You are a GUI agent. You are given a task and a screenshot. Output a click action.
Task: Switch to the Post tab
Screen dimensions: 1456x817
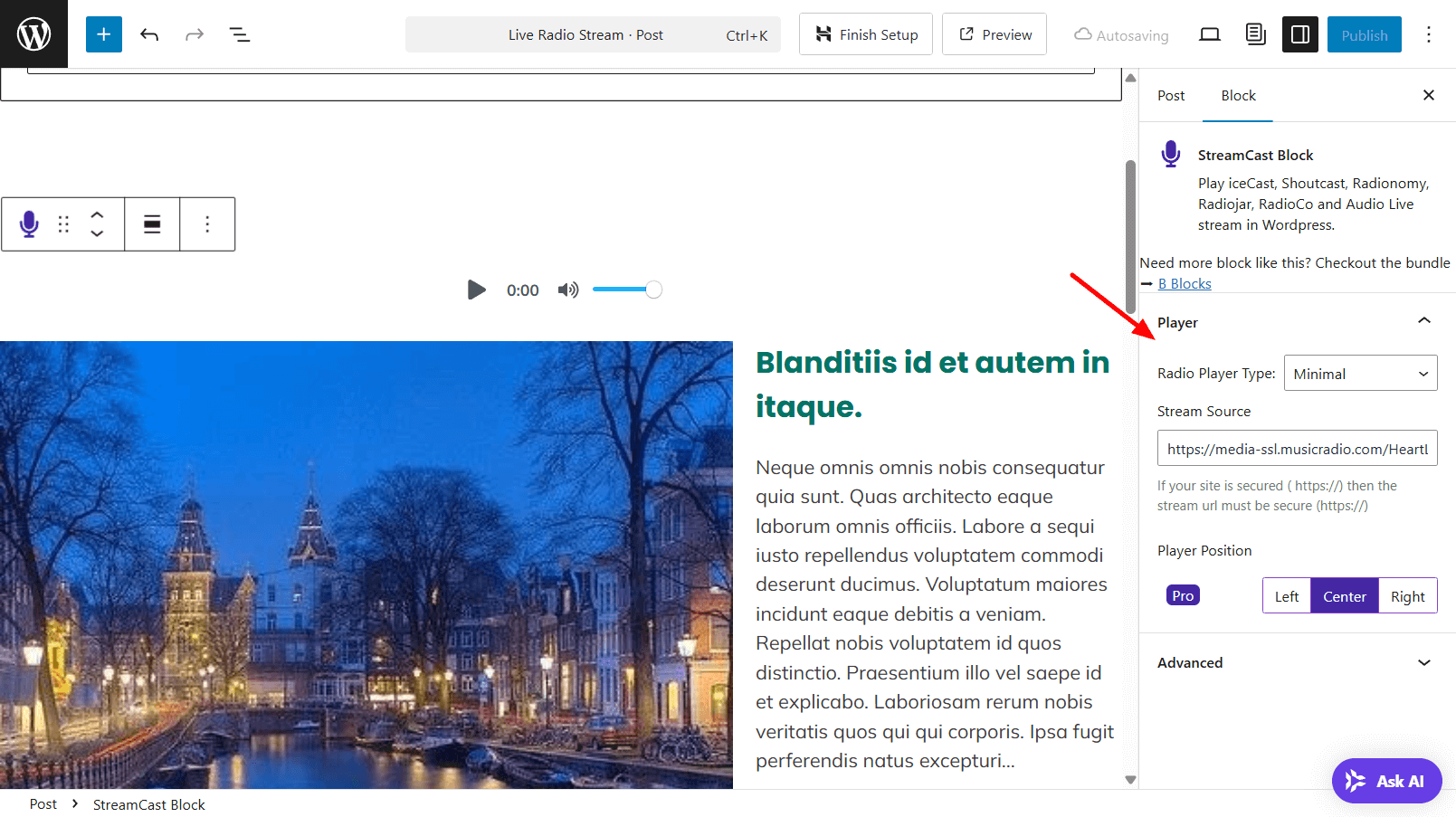[x=1170, y=96]
